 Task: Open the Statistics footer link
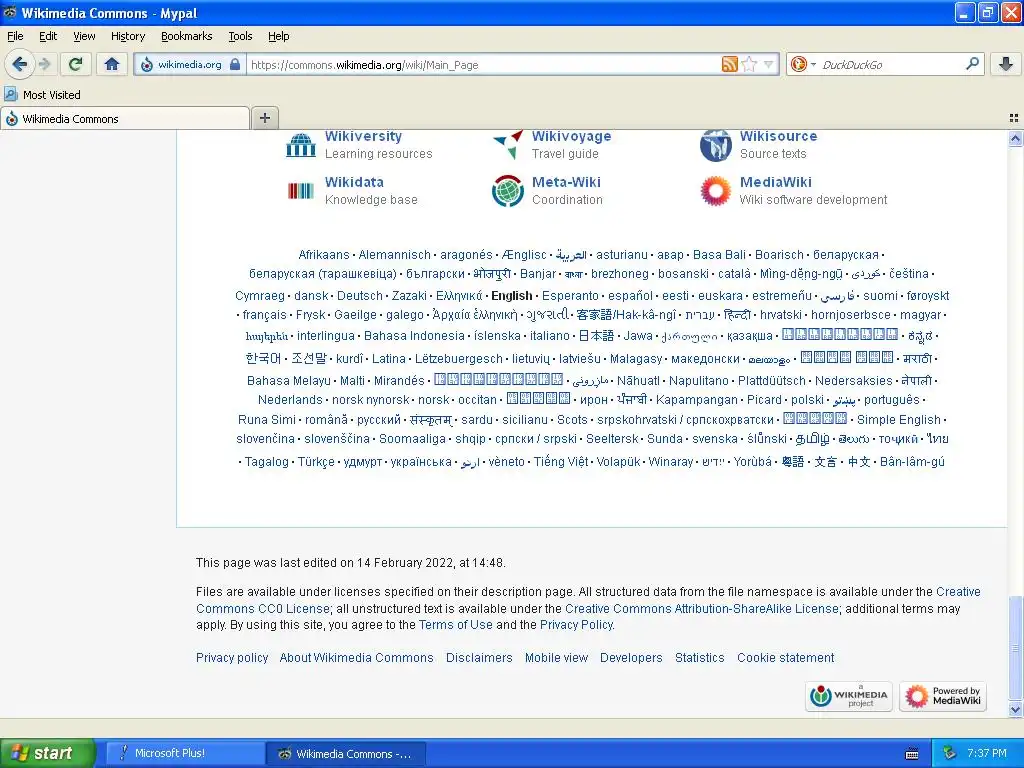point(699,658)
